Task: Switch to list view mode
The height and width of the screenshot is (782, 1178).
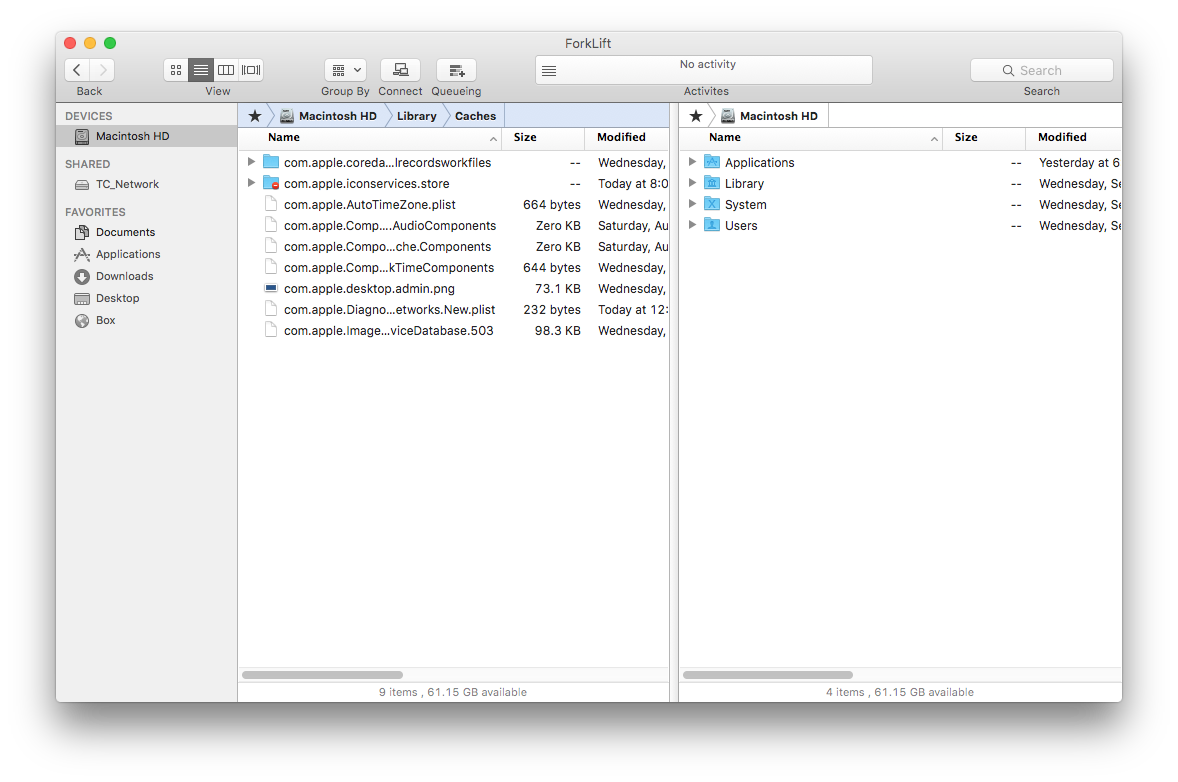Action: 201,70
